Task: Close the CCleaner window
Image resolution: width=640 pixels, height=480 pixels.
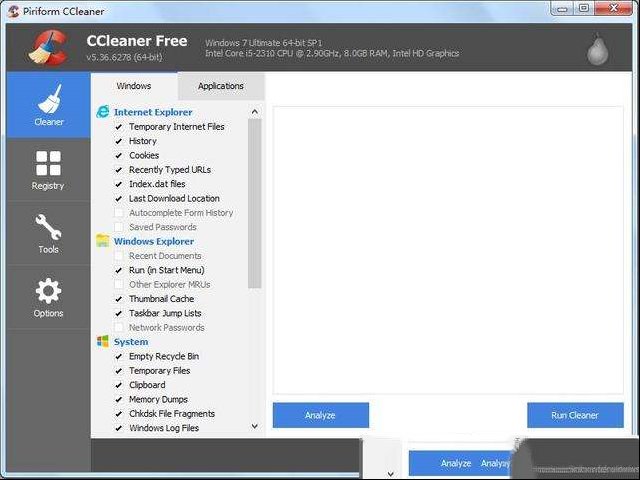Action: pos(613,9)
